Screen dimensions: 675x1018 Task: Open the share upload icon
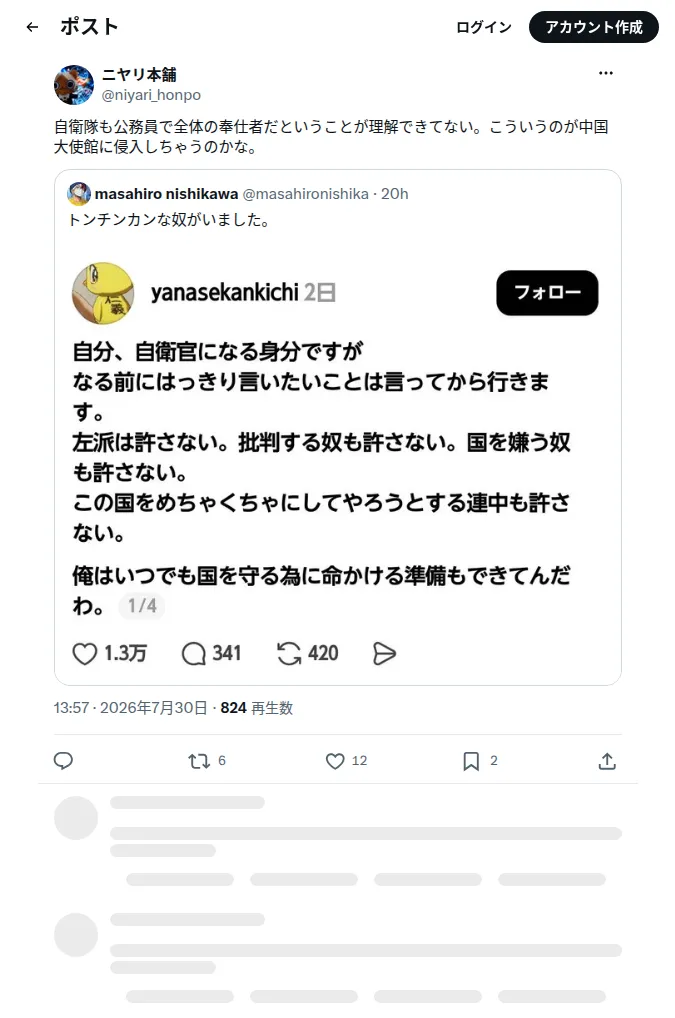tap(607, 760)
